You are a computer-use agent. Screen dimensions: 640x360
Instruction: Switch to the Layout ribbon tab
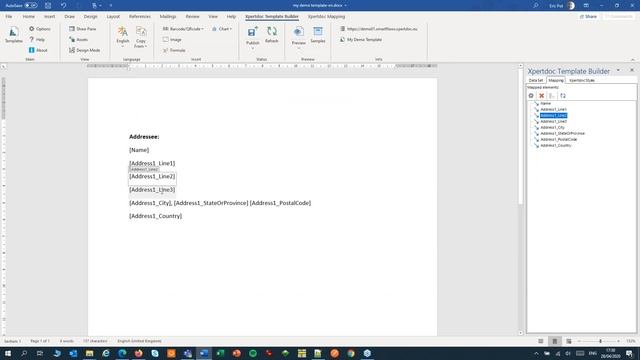pyautogui.click(x=113, y=17)
